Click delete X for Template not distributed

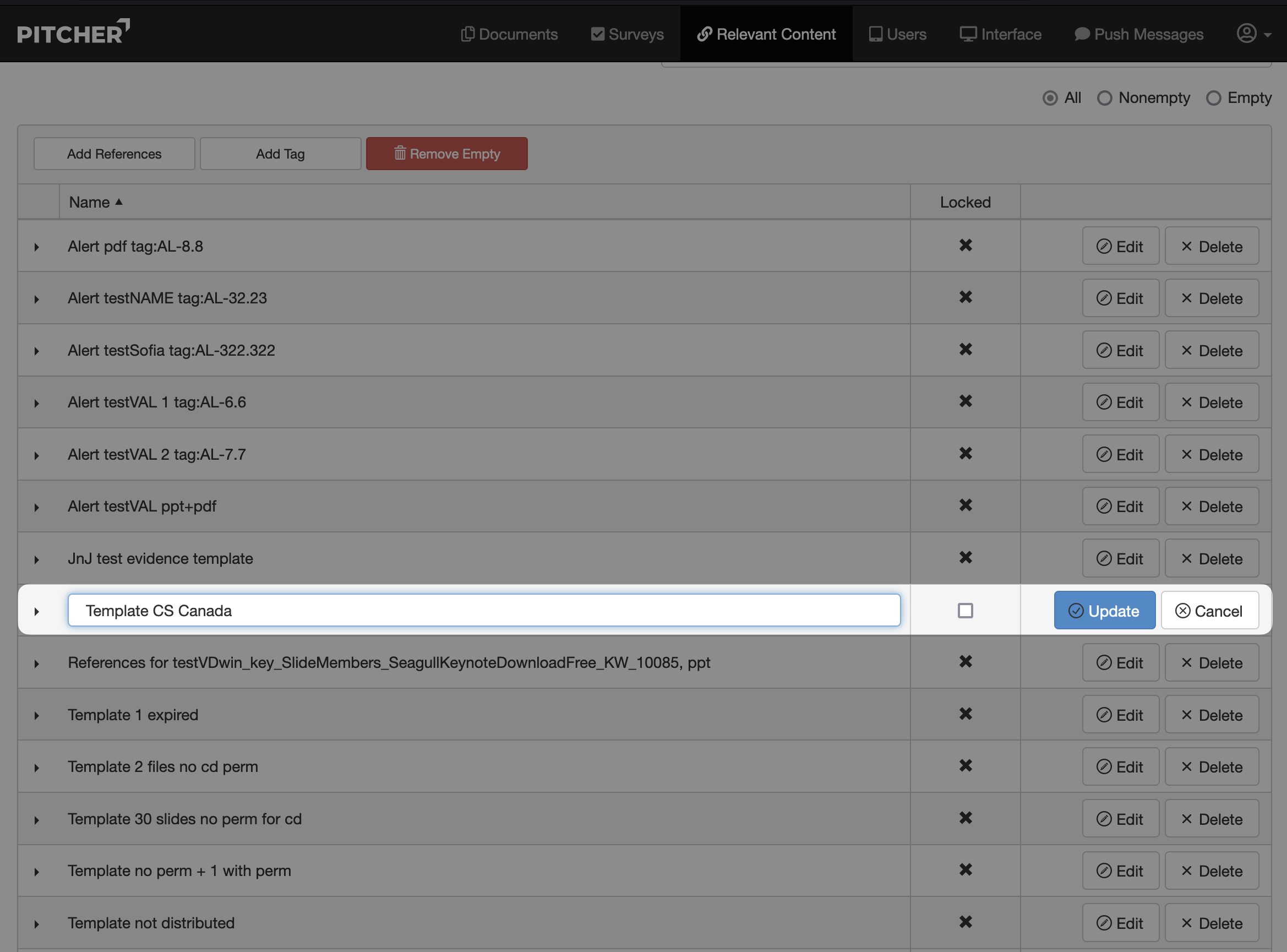point(1187,923)
